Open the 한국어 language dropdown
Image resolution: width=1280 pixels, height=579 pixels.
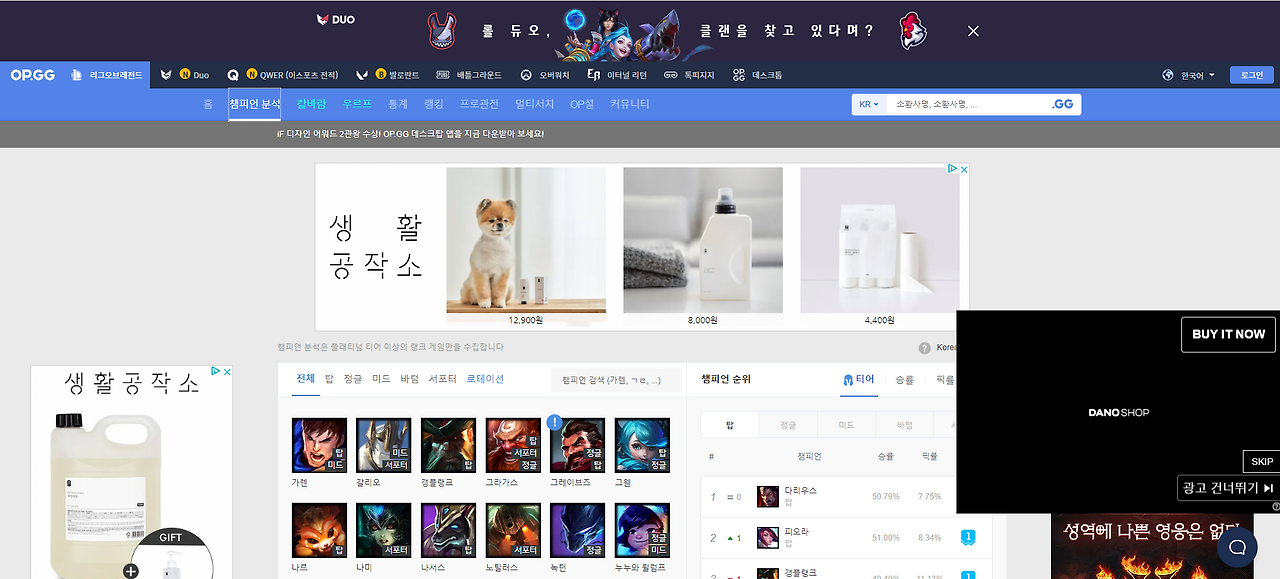1188,75
